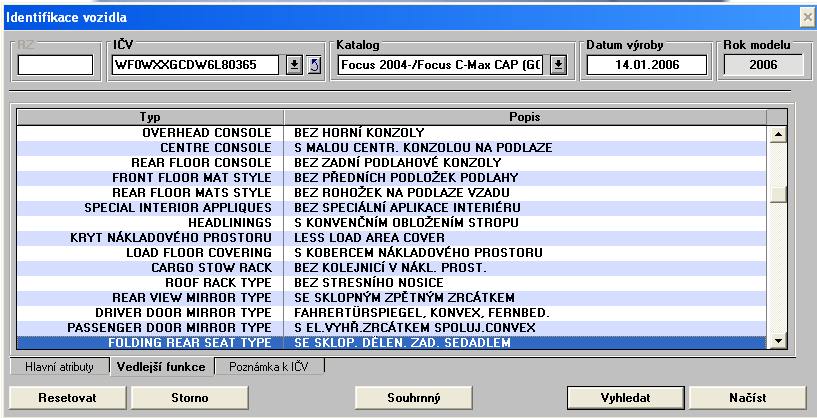The width and height of the screenshot is (817, 418).
Task: Open the Poznámka k IČV tab
Action: tap(270, 367)
